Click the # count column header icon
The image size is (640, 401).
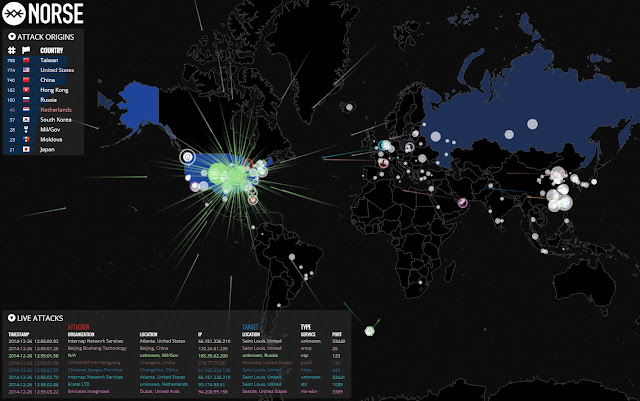pyautogui.click(x=11, y=50)
